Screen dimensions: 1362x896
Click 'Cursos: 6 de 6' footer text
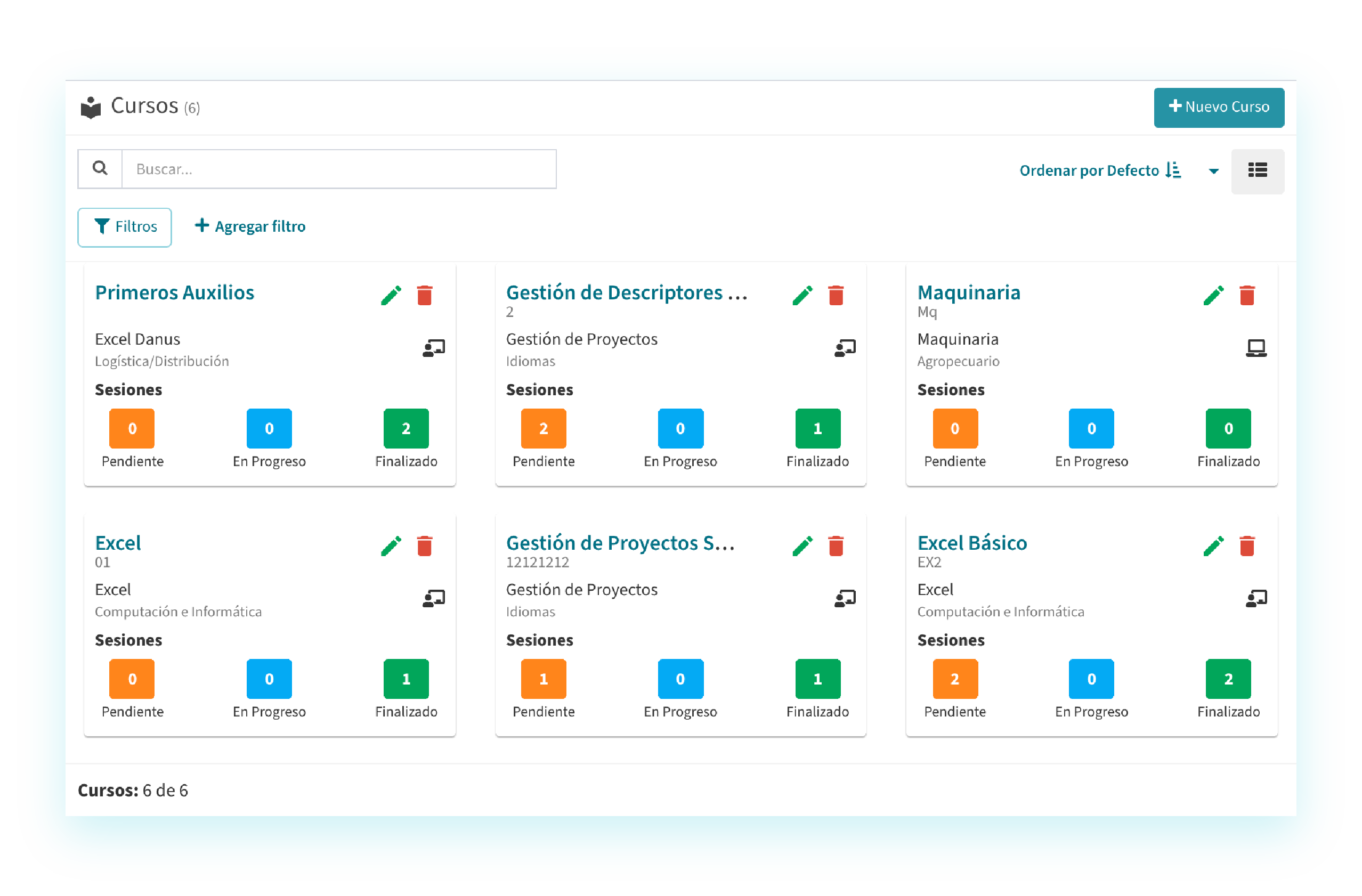133,790
